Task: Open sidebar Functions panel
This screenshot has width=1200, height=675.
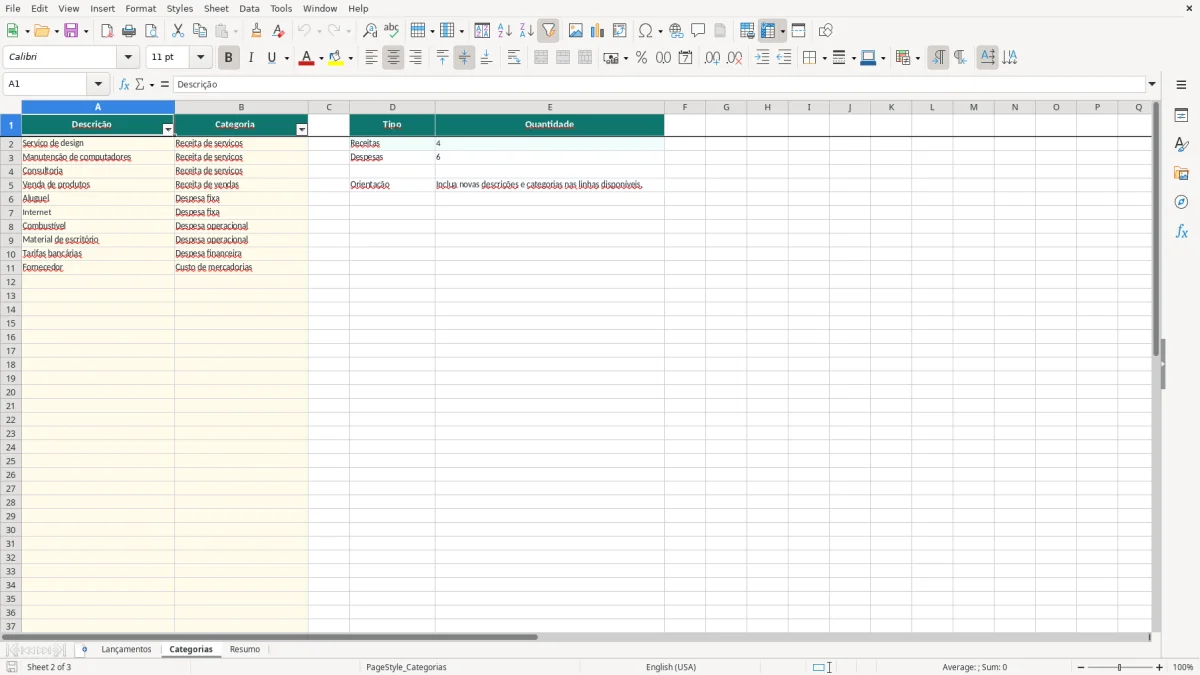Action: coord(1181,231)
